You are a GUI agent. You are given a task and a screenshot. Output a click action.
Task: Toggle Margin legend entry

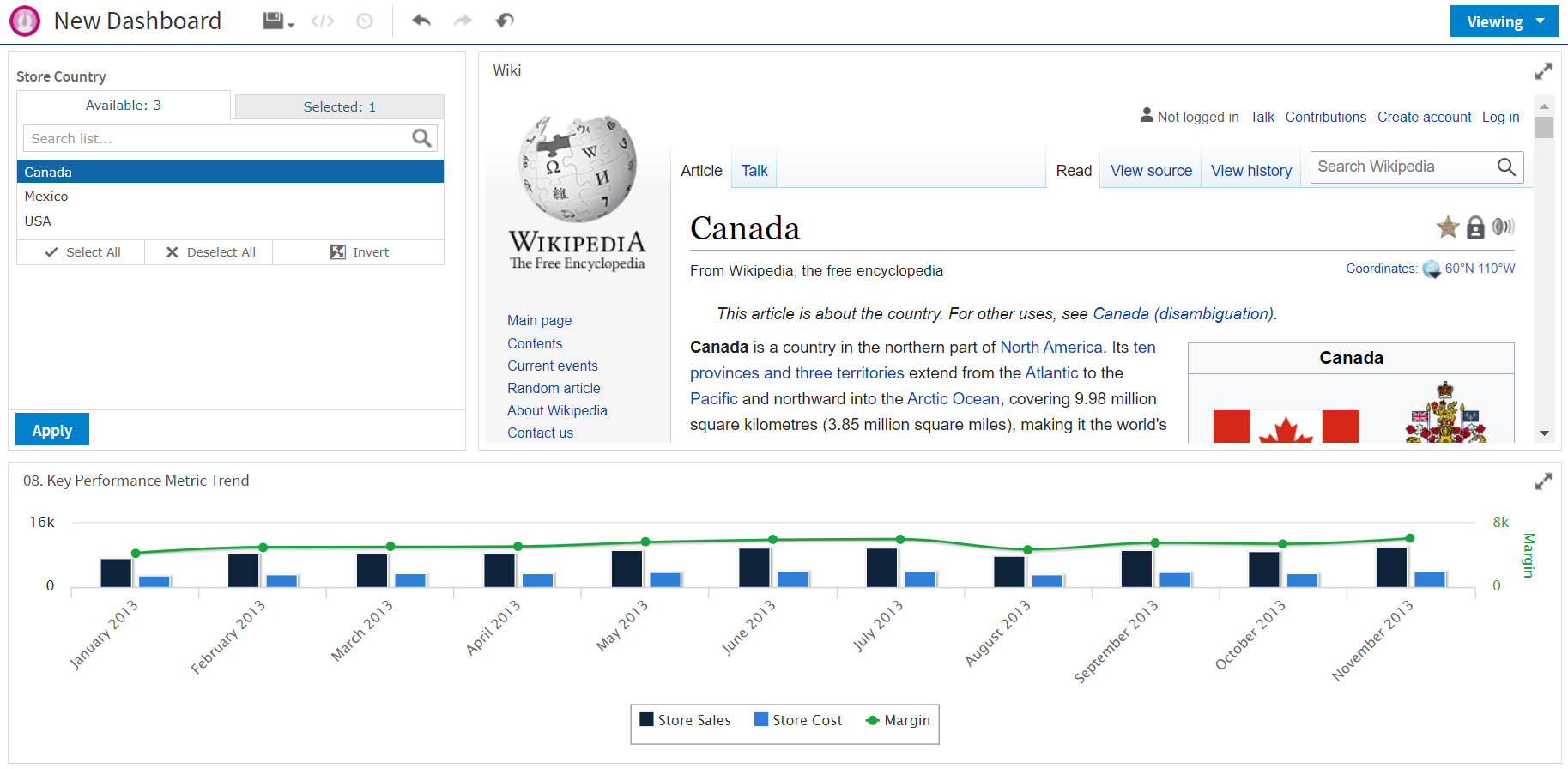898,720
